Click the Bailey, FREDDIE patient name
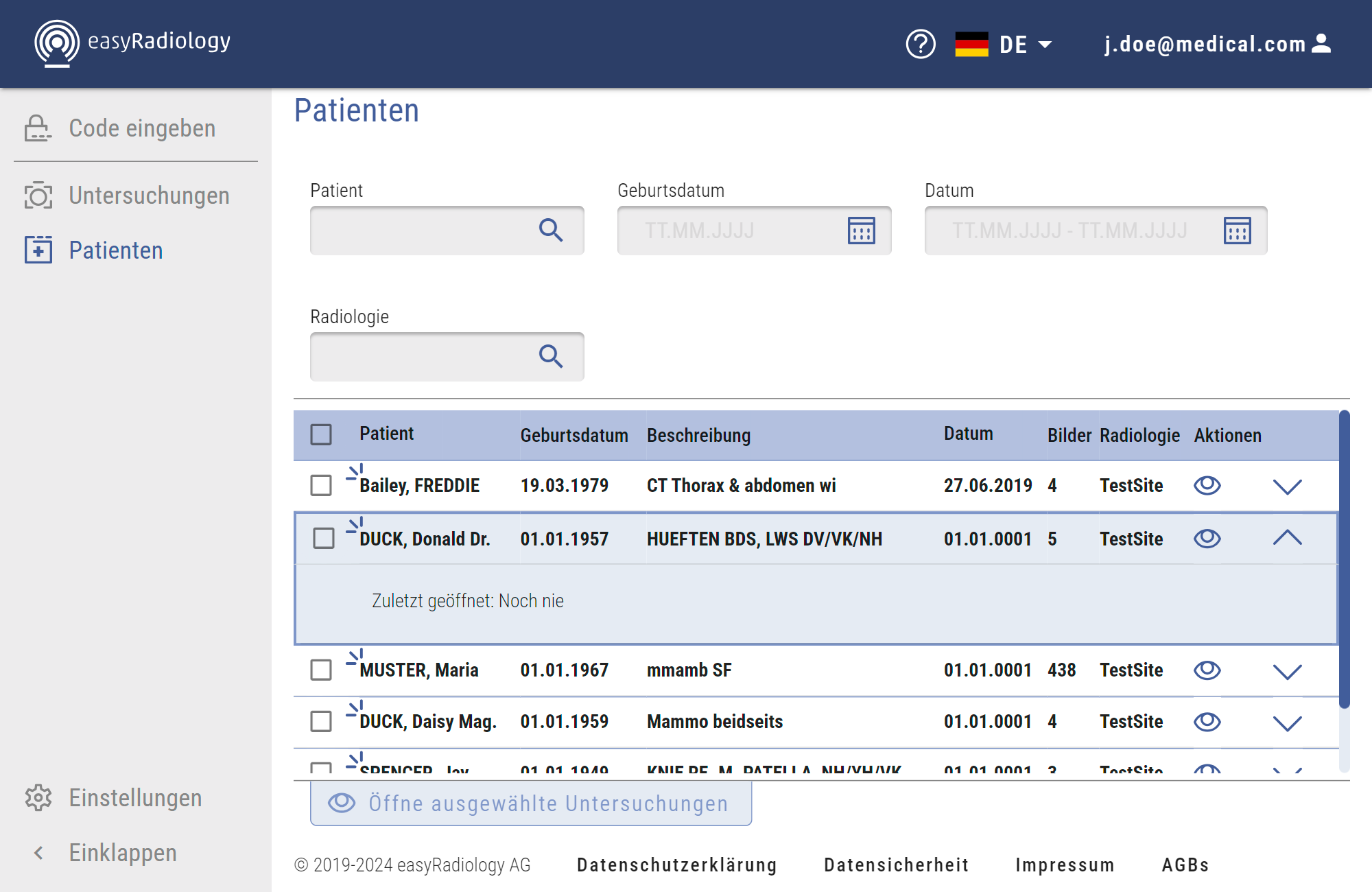 (419, 486)
